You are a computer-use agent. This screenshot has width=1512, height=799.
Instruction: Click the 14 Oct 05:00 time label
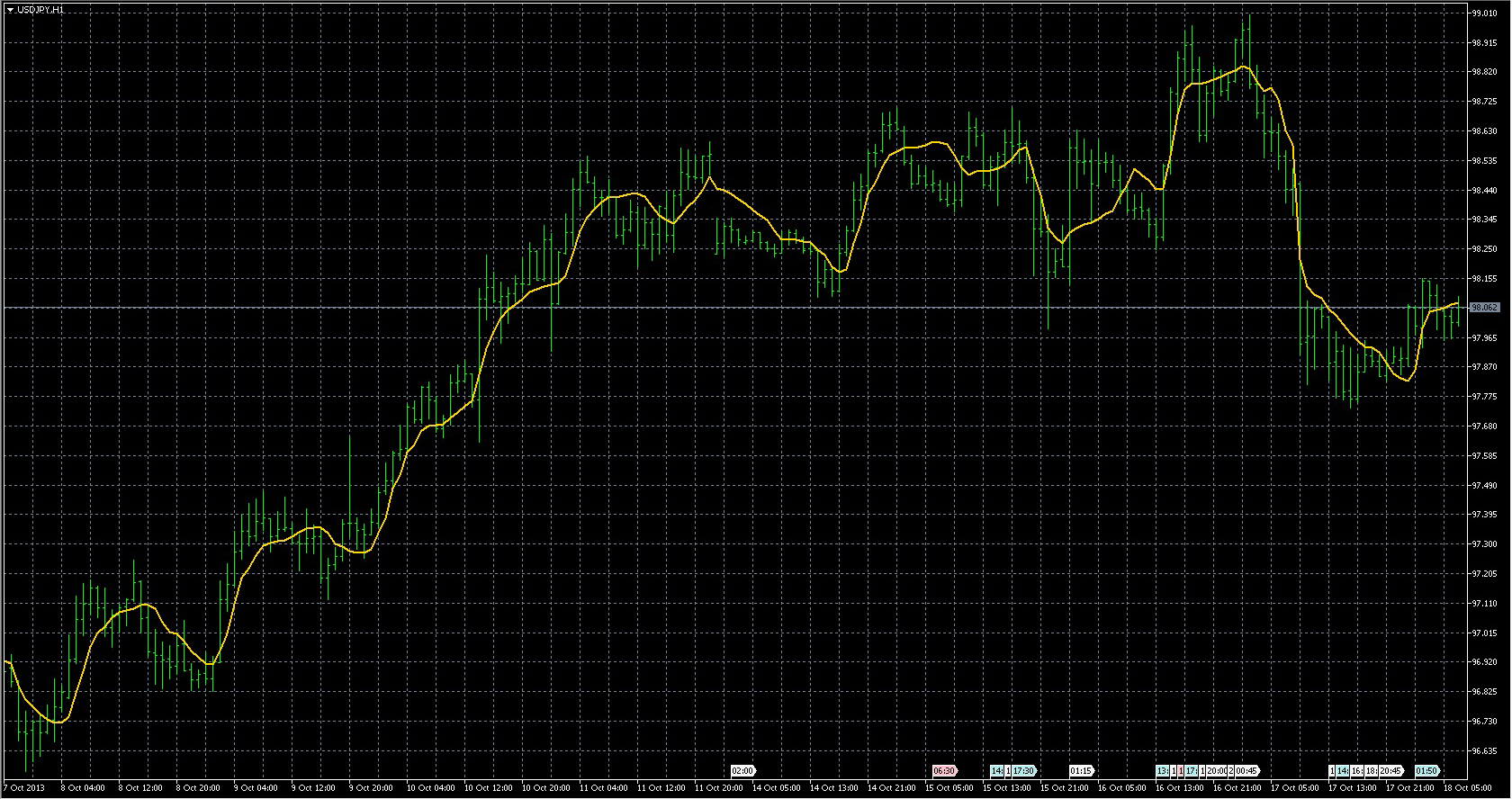[777, 788]
